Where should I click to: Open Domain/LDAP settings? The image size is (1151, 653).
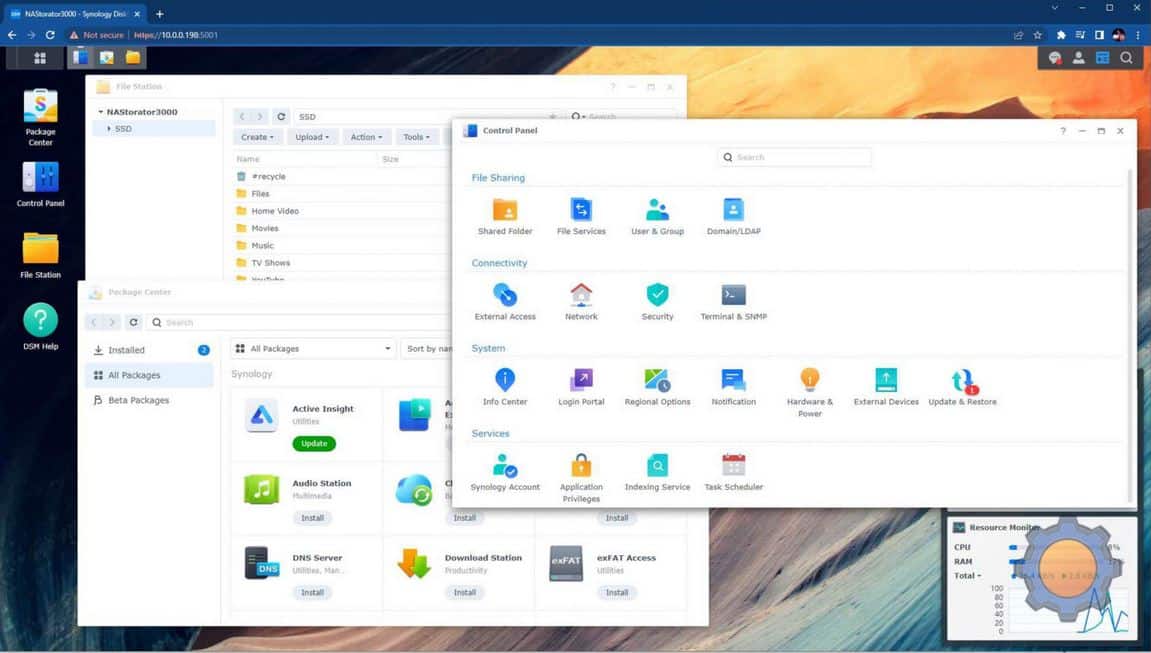click(733, 216)
